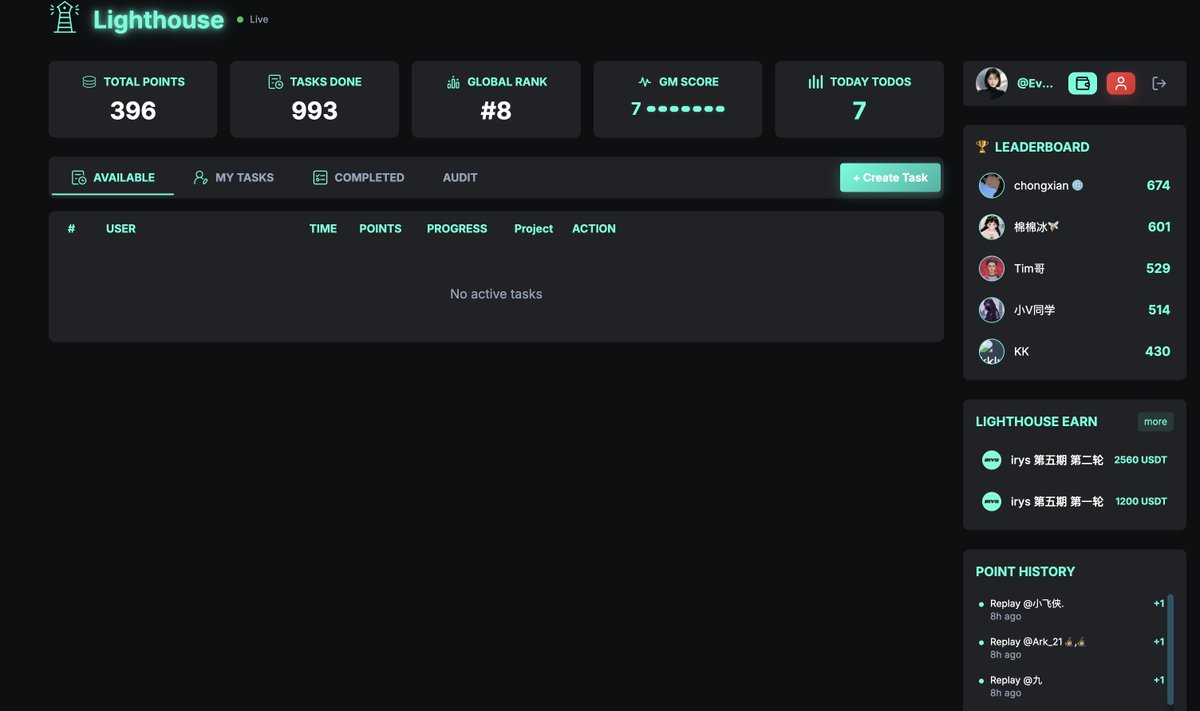Click the more button in Lighthouse Earn
Image resolution: width=1200 pixels, height=711 pixels.
coord(1155,421)
